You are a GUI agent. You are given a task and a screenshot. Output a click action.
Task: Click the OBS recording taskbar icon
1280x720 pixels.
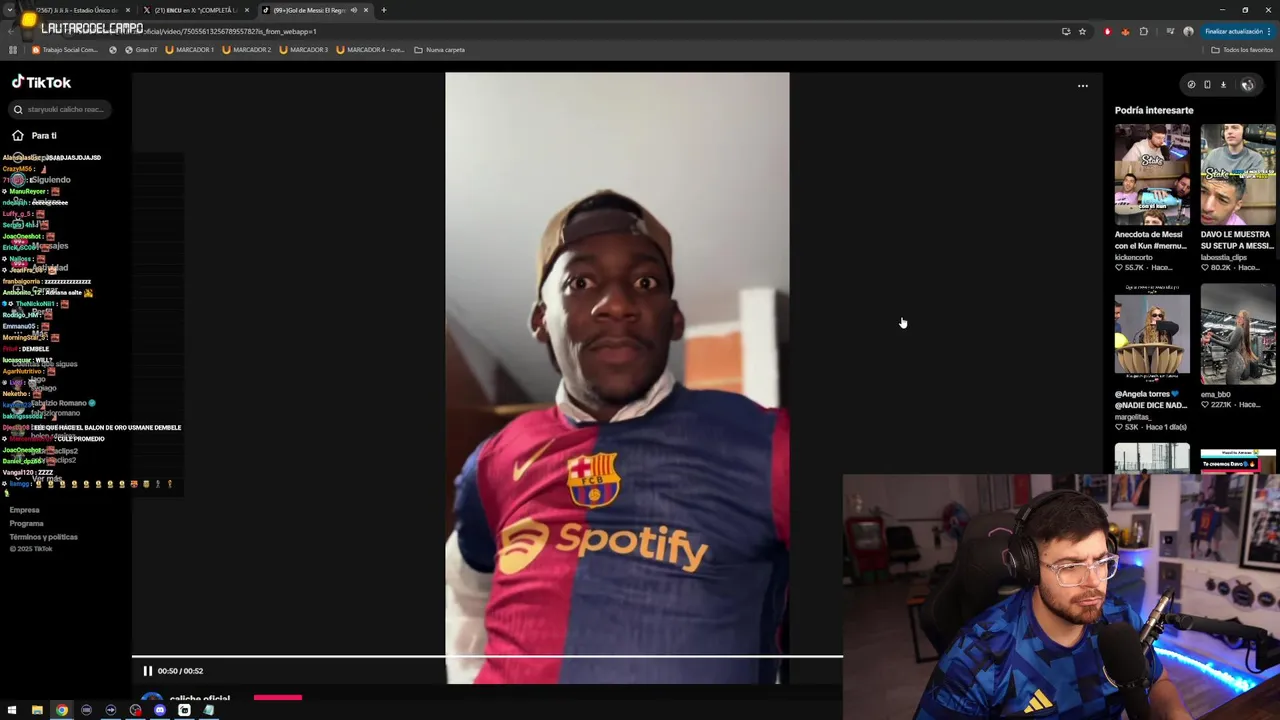click(x=135, y=710)
